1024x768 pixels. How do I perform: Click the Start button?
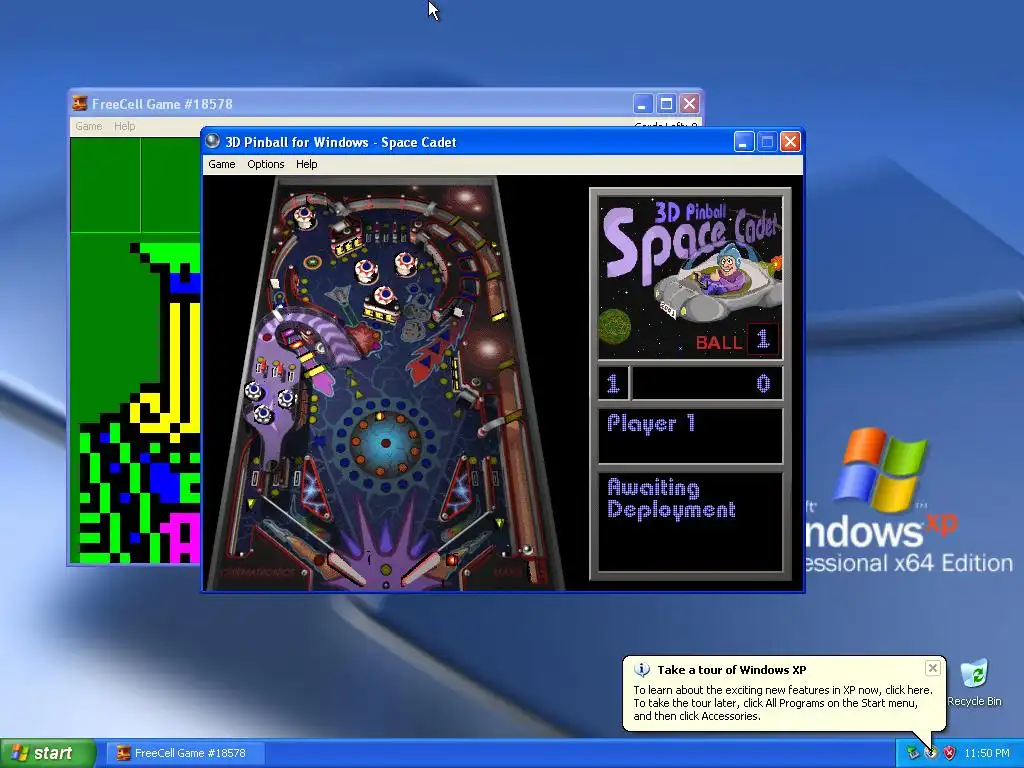tap(48, 753)
